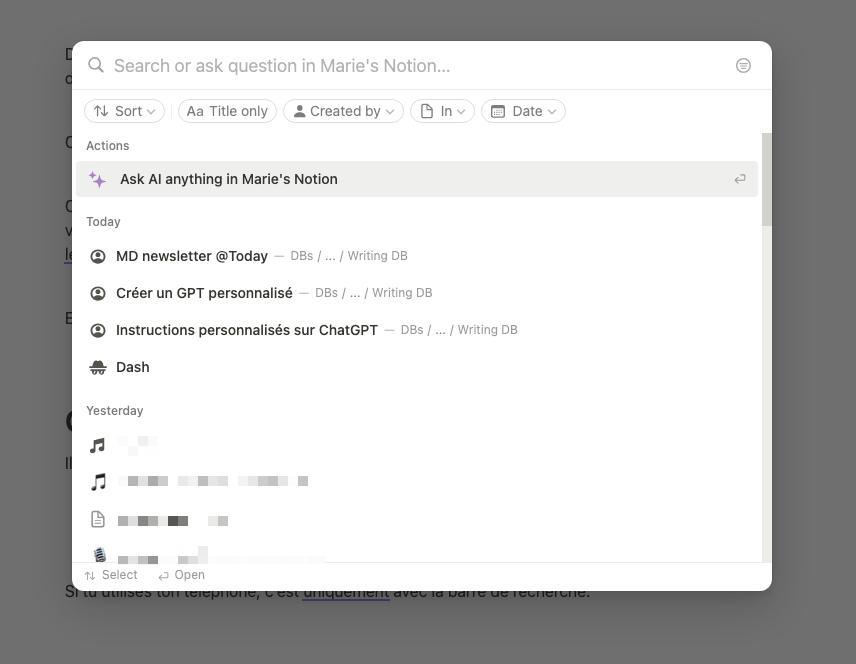Screen dimensions: 856x664
Task: Open the filter options circle icon top right
Action: tap(743, 65)
